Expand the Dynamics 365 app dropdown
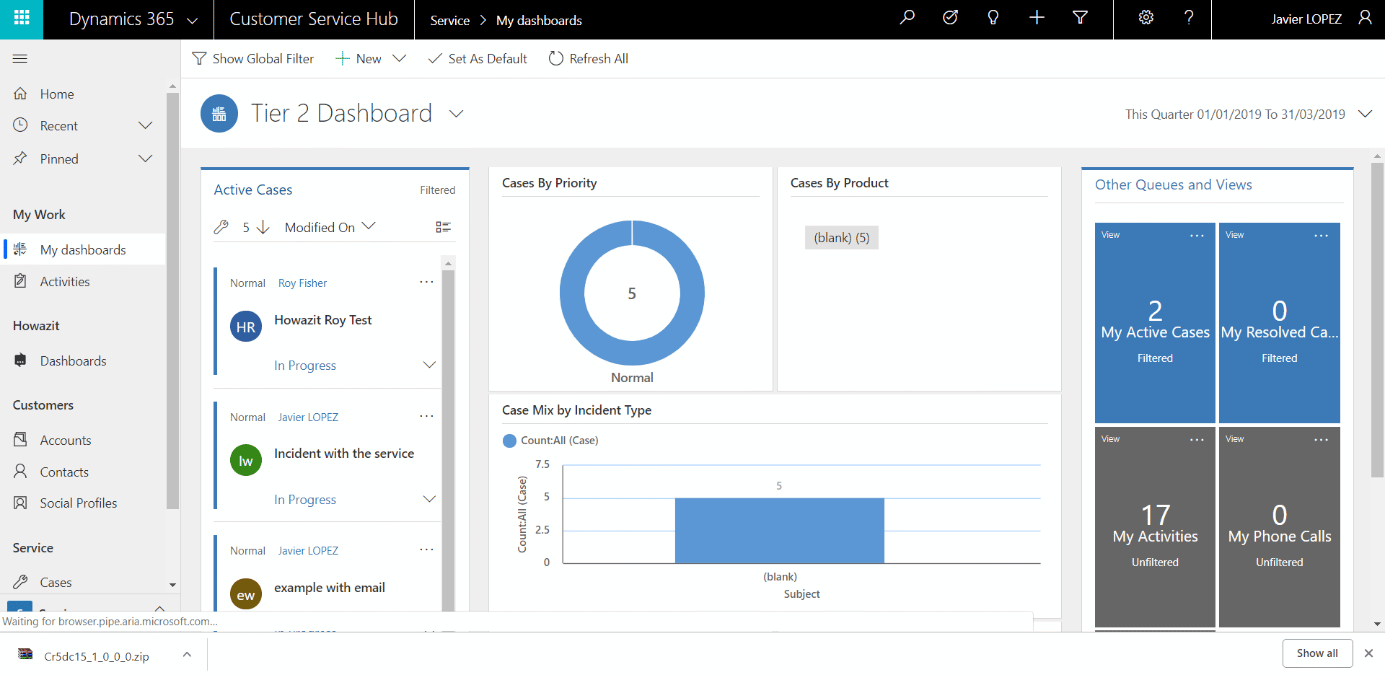Screen dimensions: 1385x675 click(x=192, y=20)
